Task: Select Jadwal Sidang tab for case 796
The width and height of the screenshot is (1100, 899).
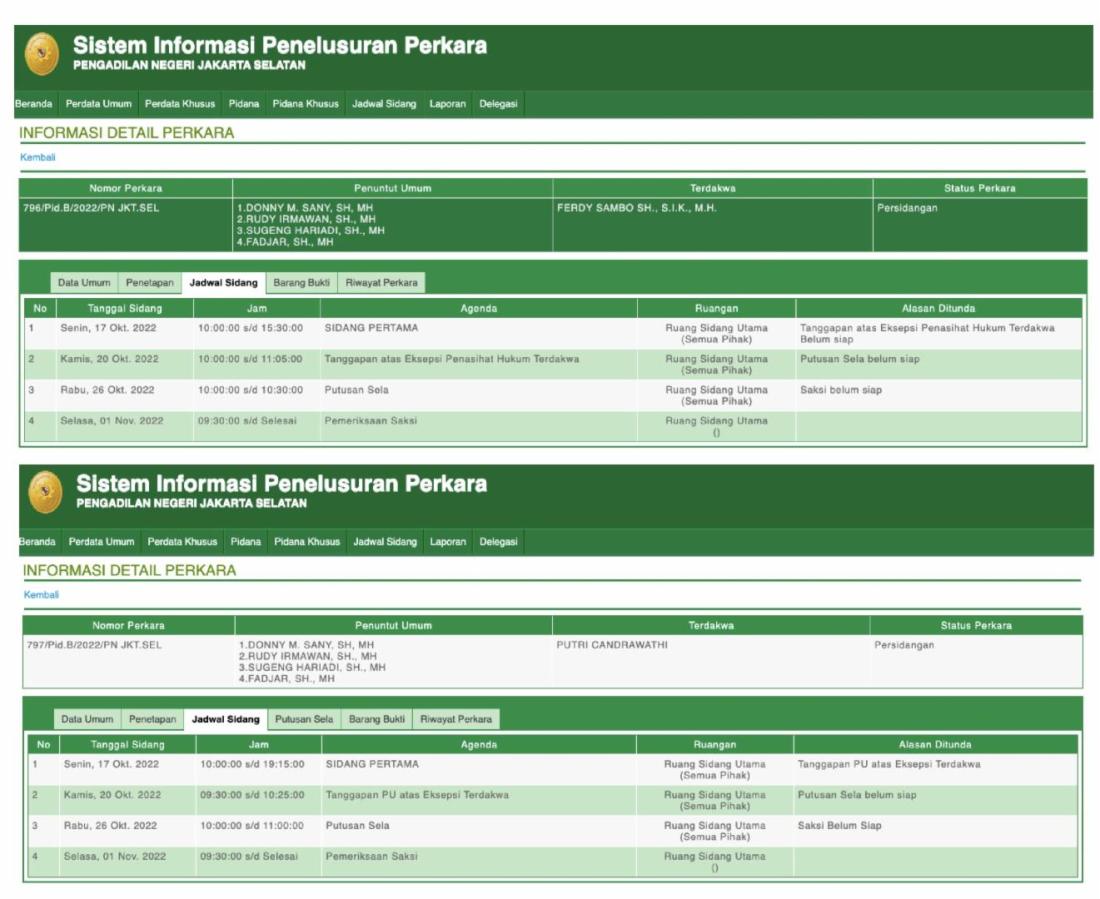Action: tap(224, 283)
